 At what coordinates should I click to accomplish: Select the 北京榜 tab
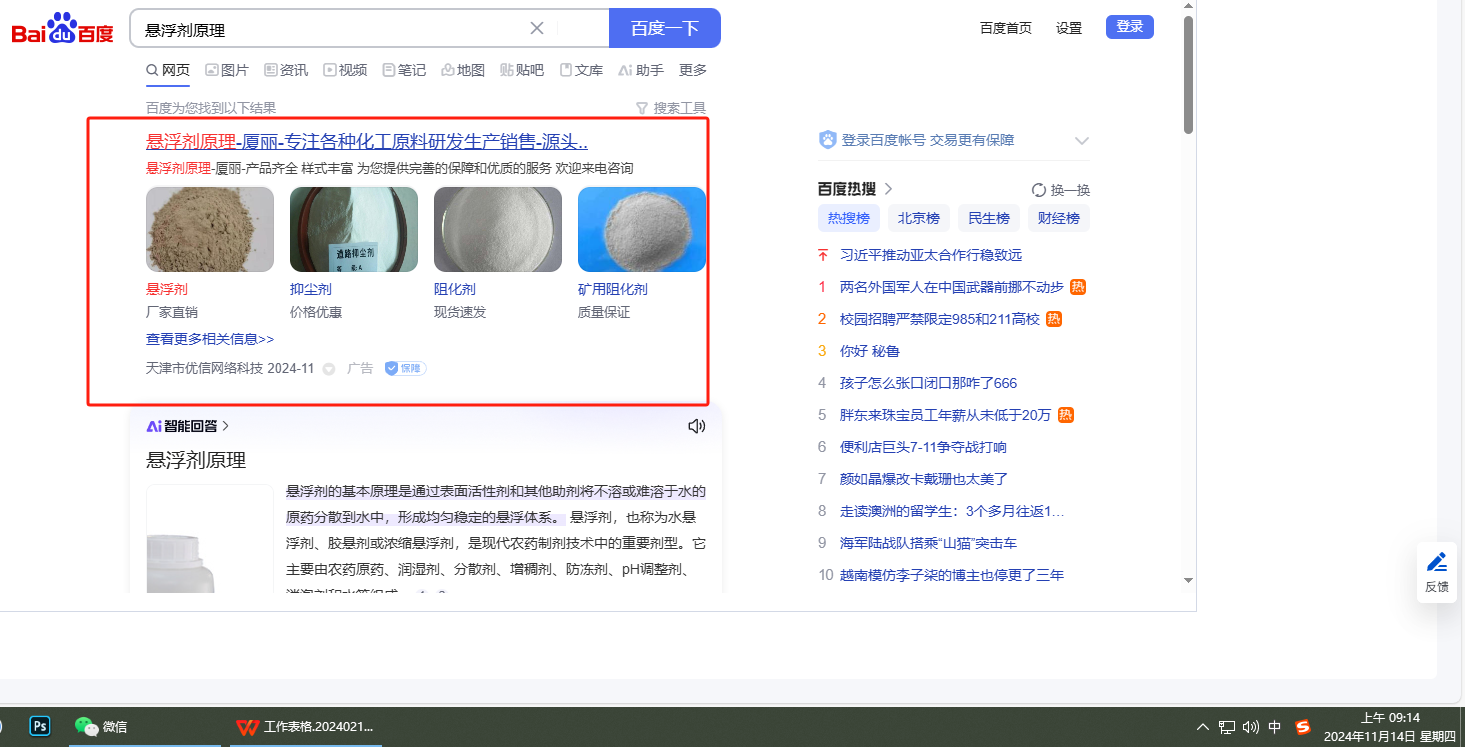(919, 218)
